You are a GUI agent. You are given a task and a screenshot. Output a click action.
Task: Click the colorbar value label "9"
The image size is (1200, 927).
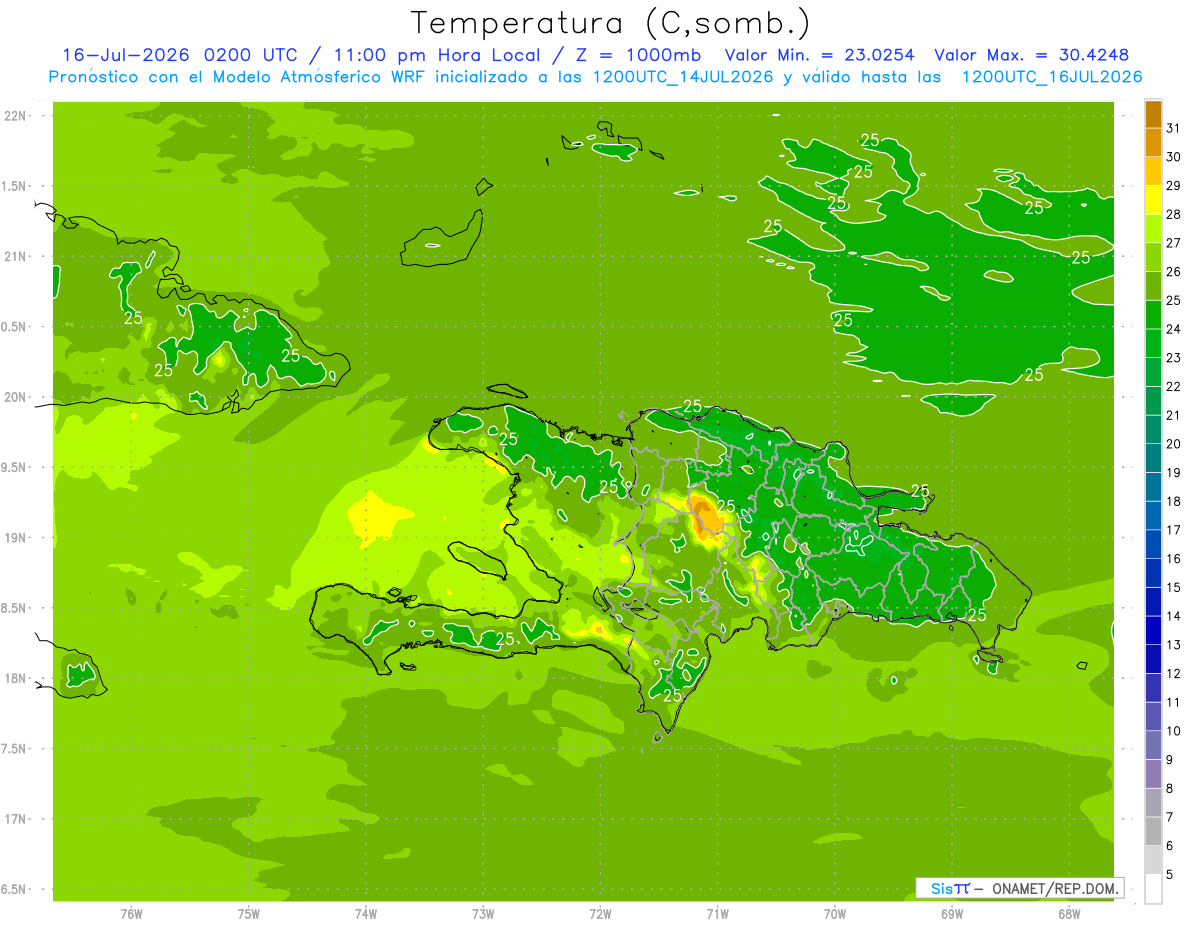(x=1171, y=760)
